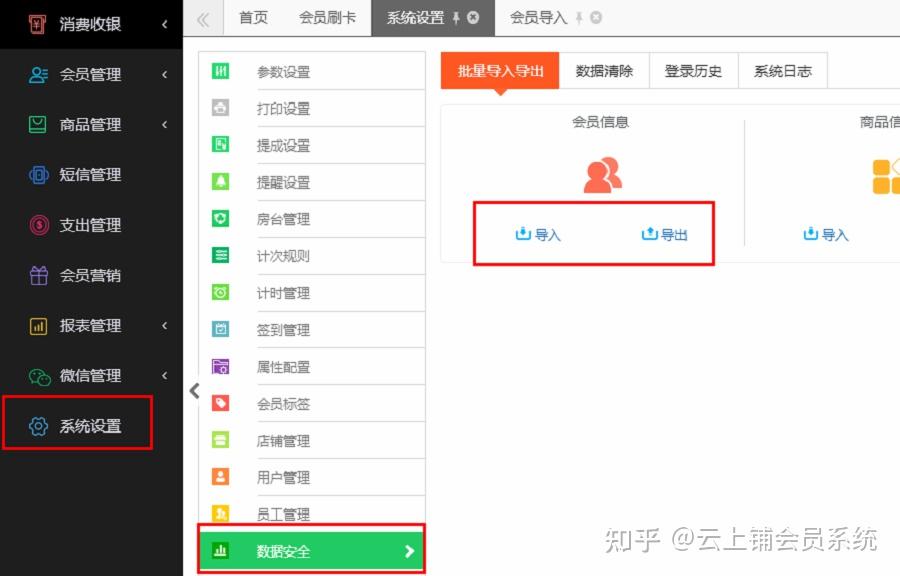Viewport: 900px width, 576px height.
Task: Click the 店铺管理 shop icon
Action: pos(220,440)
